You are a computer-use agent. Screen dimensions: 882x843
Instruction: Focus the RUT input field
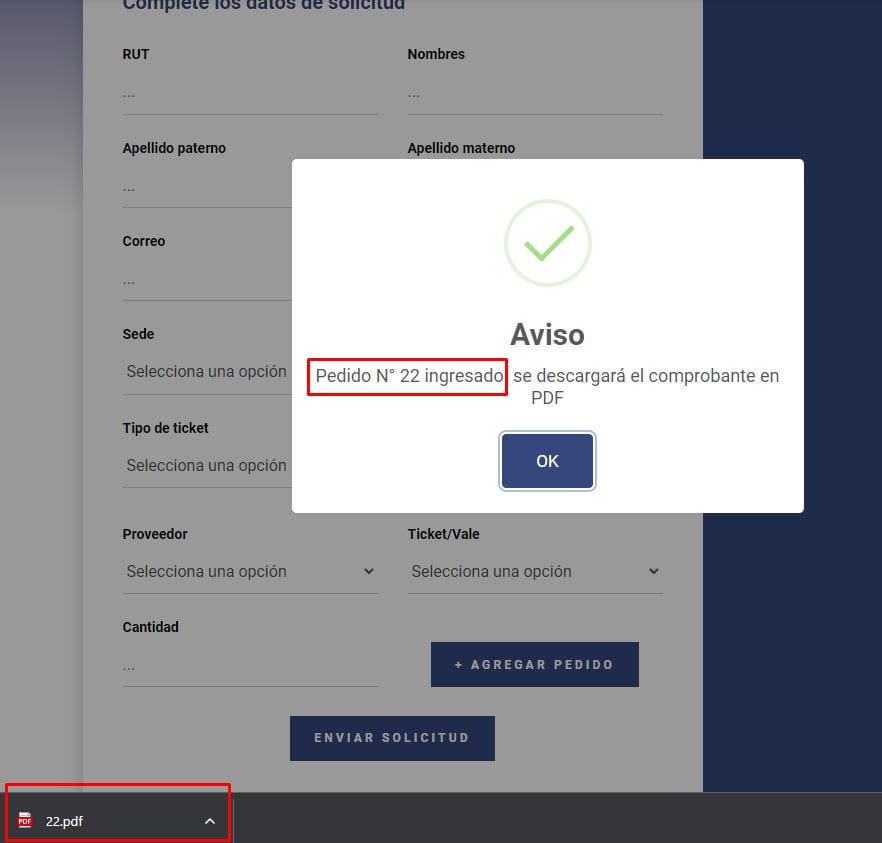click(x=249, y=94)
